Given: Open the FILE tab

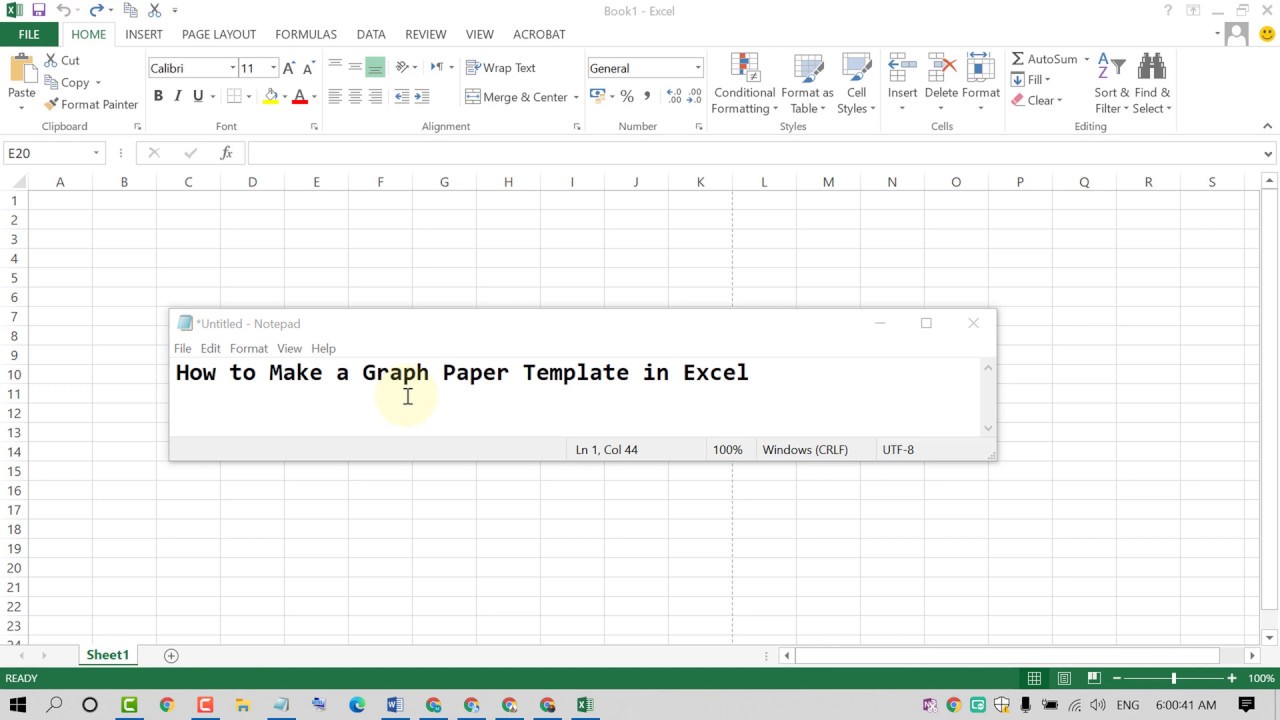Looking at the screenshot, I should (x=29, y=34).
